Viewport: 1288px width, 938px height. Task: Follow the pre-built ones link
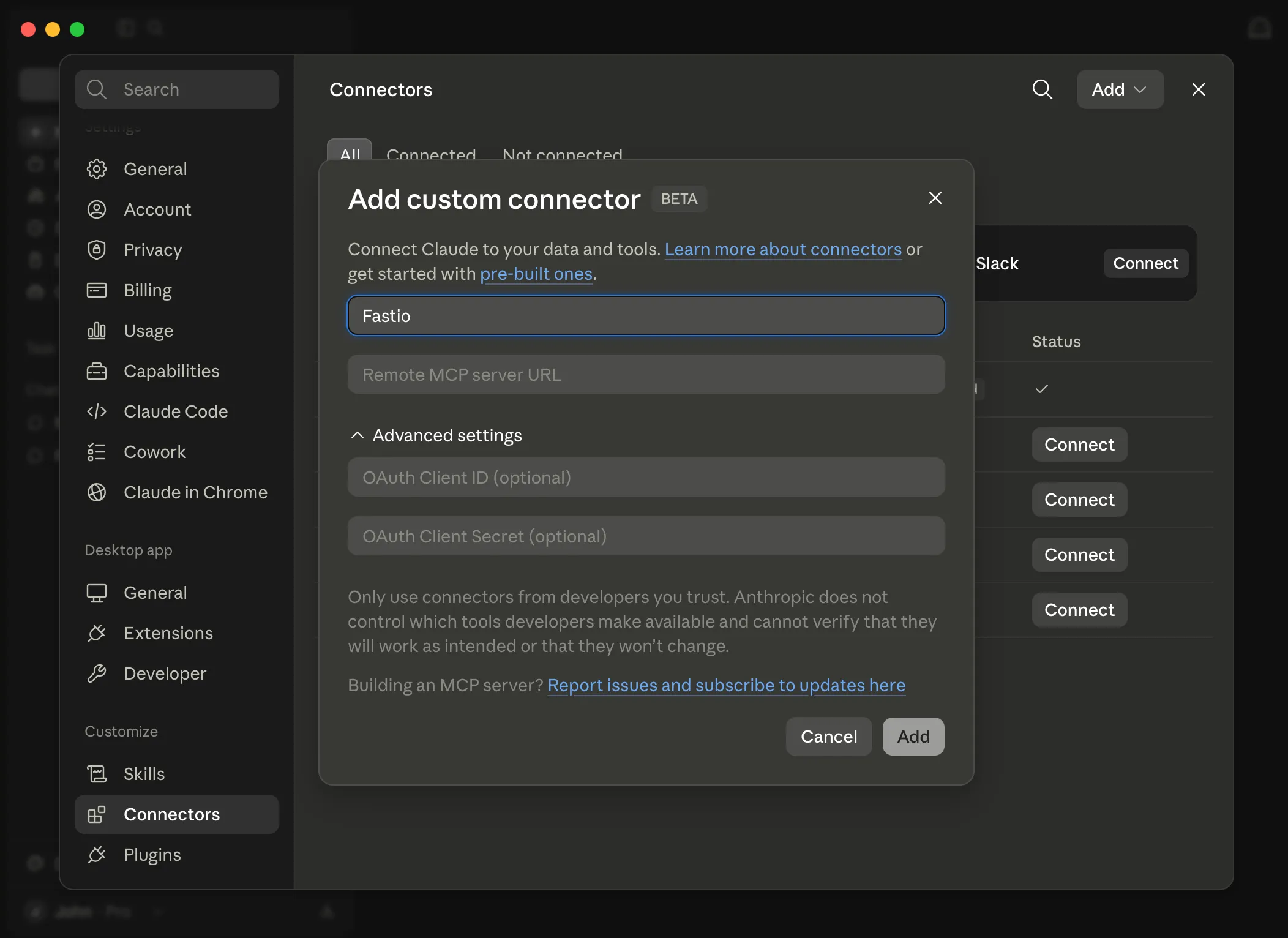tap(536, 274)
